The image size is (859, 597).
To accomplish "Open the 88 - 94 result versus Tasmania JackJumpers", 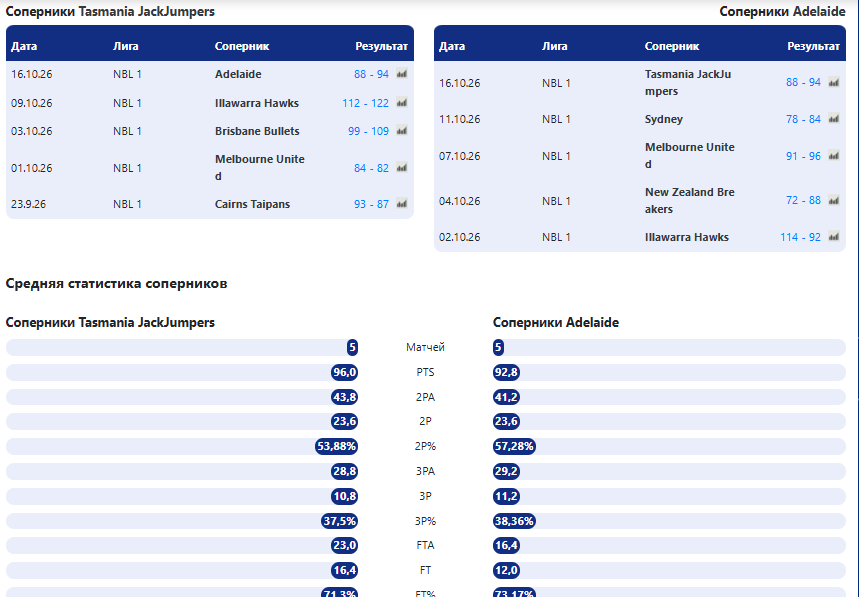I will coord(803,82).
